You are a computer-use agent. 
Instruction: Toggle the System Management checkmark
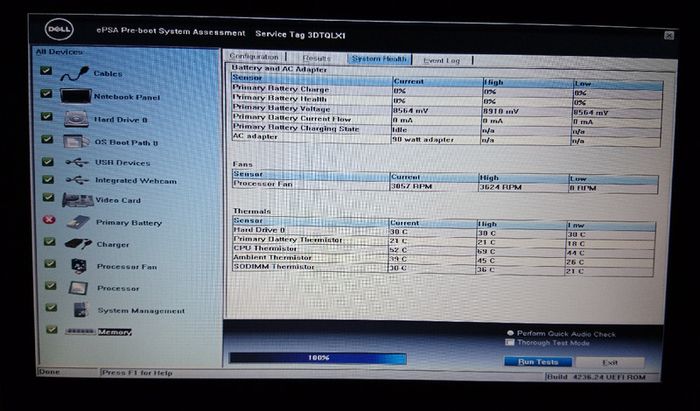tap(51, 307)
